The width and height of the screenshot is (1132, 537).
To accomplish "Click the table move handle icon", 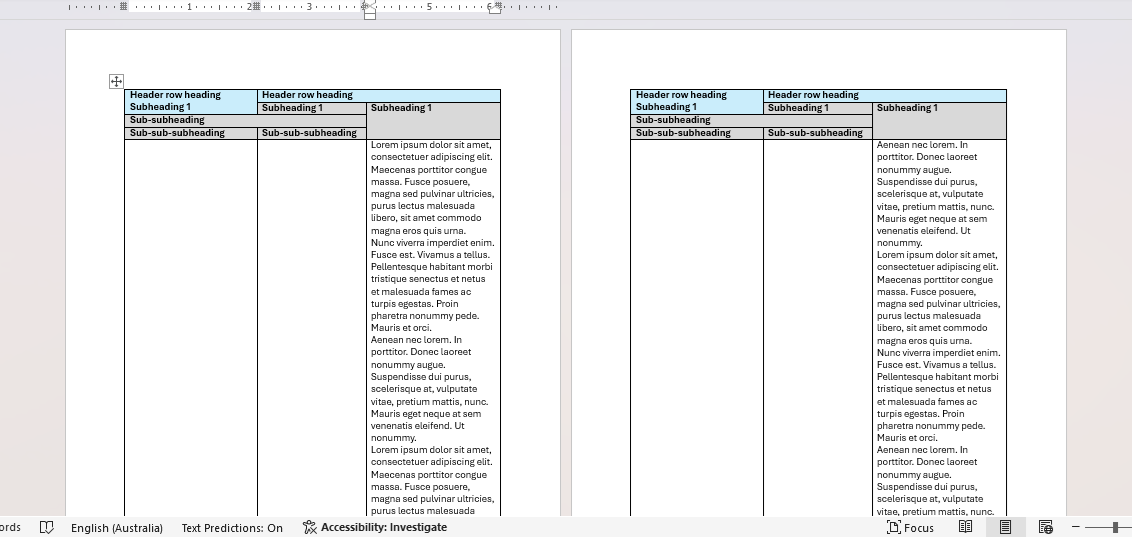I will [116, 81].
